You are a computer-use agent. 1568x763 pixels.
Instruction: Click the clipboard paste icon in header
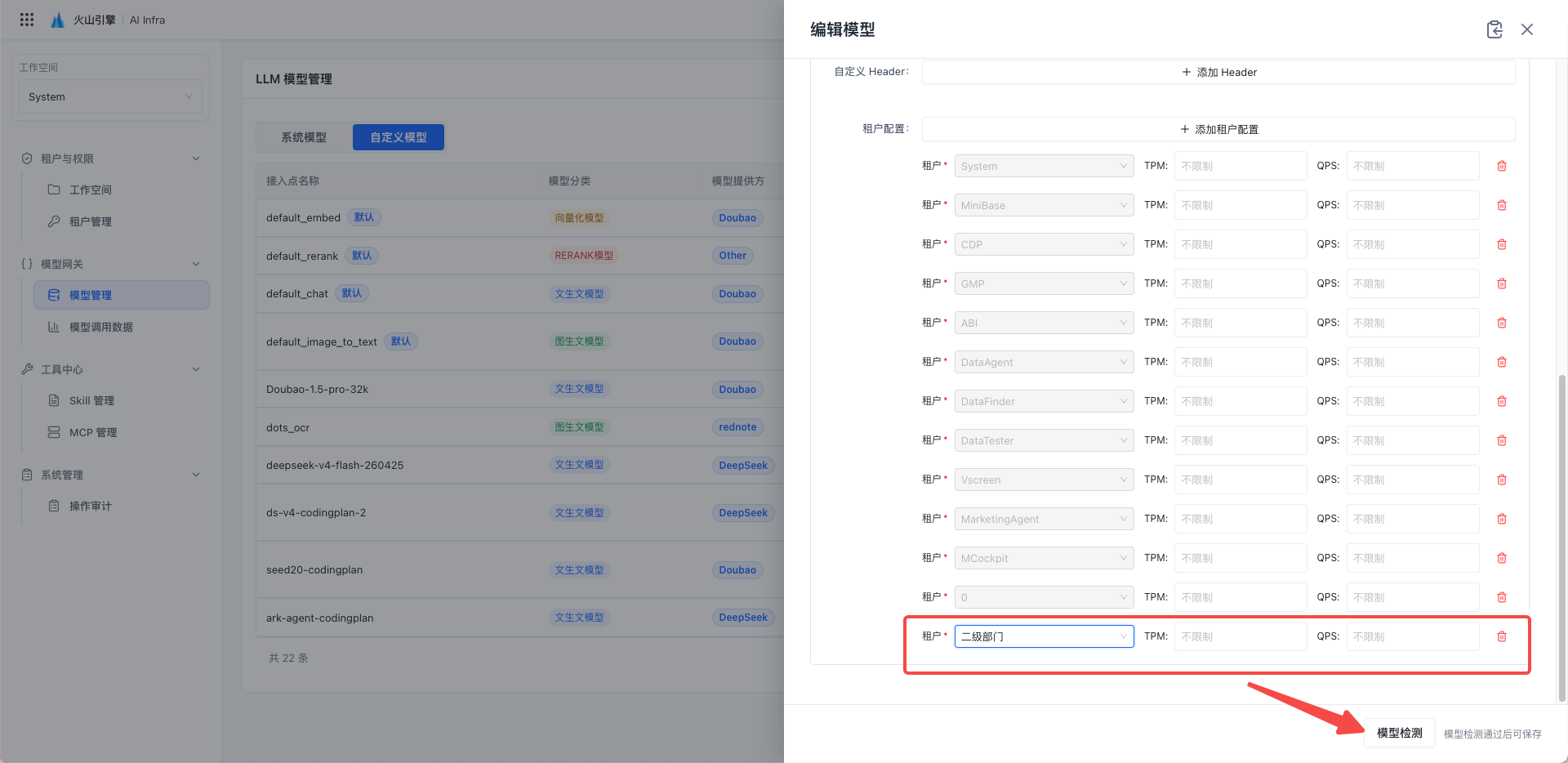[x=1494, y=29]
